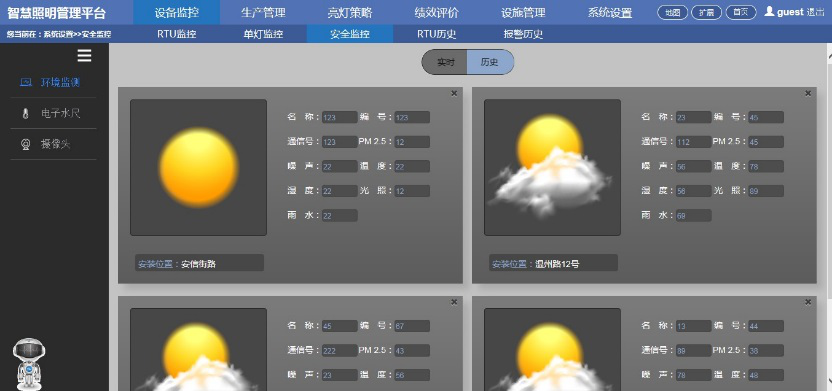
Task: Click 编号 field showing 44
Action: click(766, 326)
